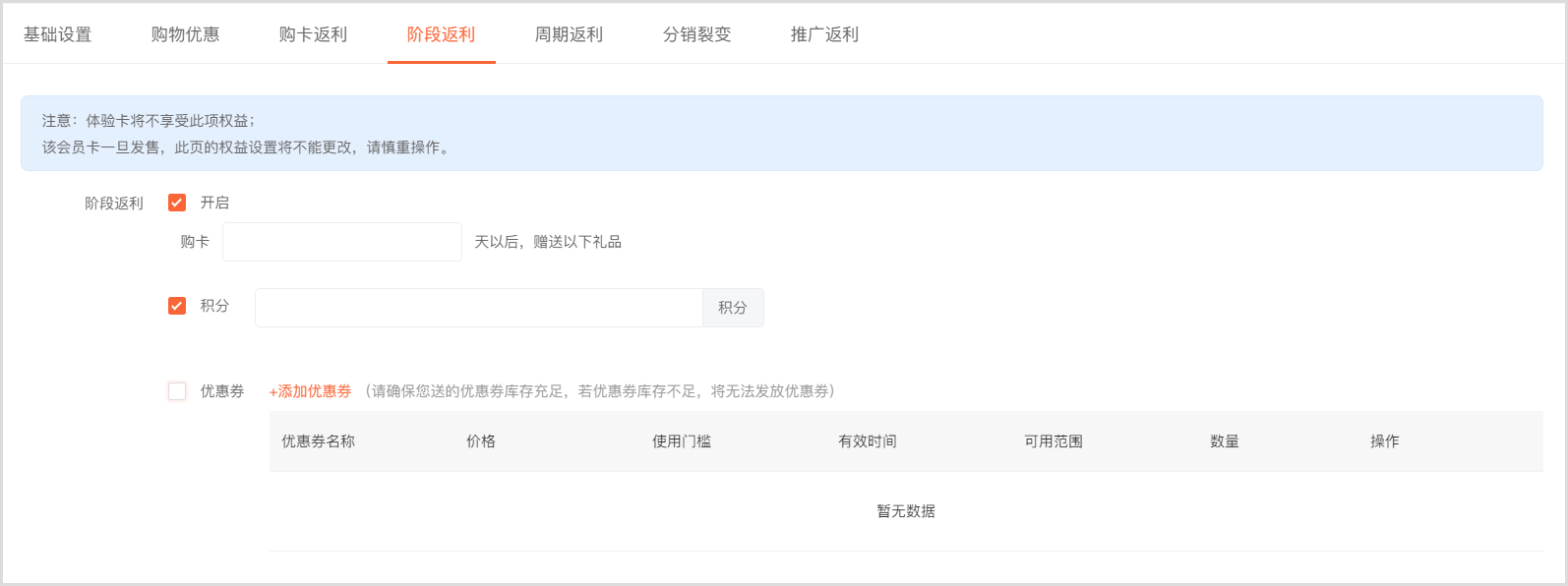Switch to the 购物优惠 tab

[186, 34]
